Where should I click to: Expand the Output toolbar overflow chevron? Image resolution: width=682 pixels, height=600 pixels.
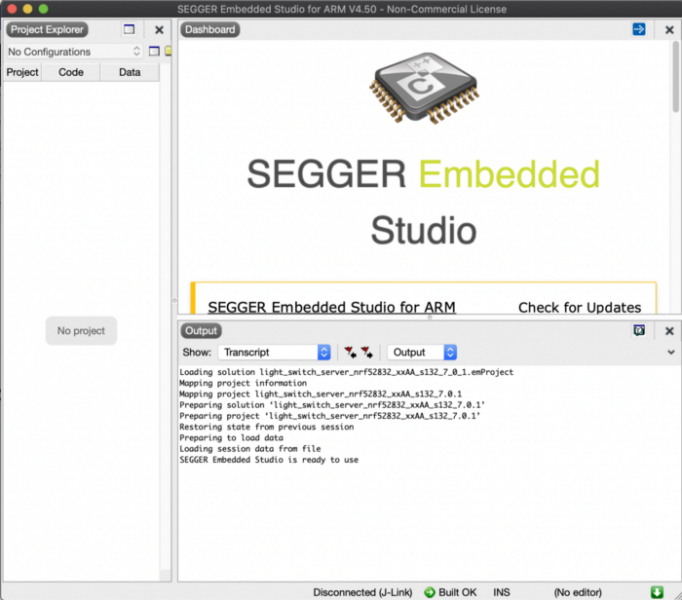click(x=671, y=352)
